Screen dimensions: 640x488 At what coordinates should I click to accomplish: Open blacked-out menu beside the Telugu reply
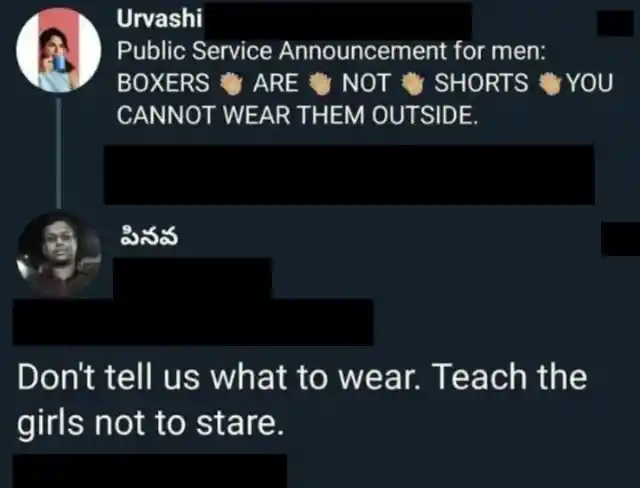coord(620,239)
